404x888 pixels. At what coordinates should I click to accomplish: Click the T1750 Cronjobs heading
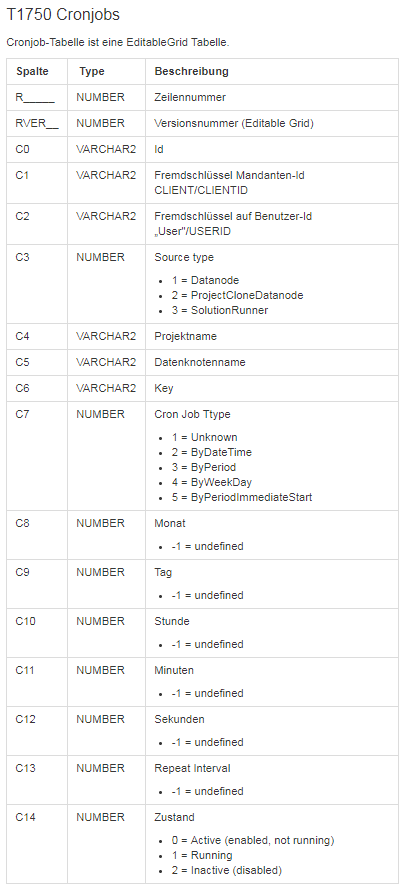click(x=63, y=15)
